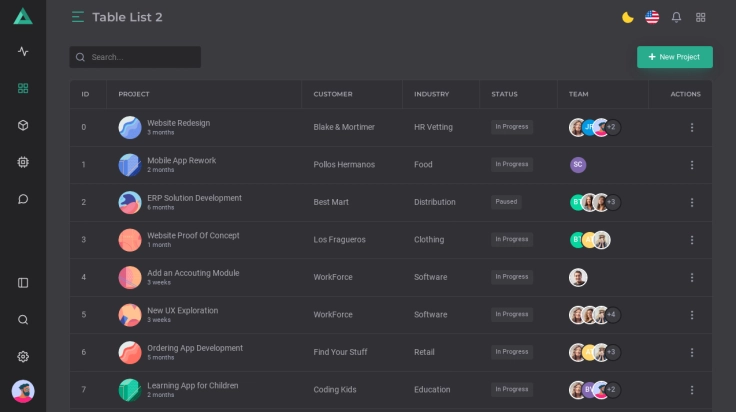736x412 pixels.
Task: Select the cube box icon in sidebar
Action: pyautogui.click(x=23, y=125)
